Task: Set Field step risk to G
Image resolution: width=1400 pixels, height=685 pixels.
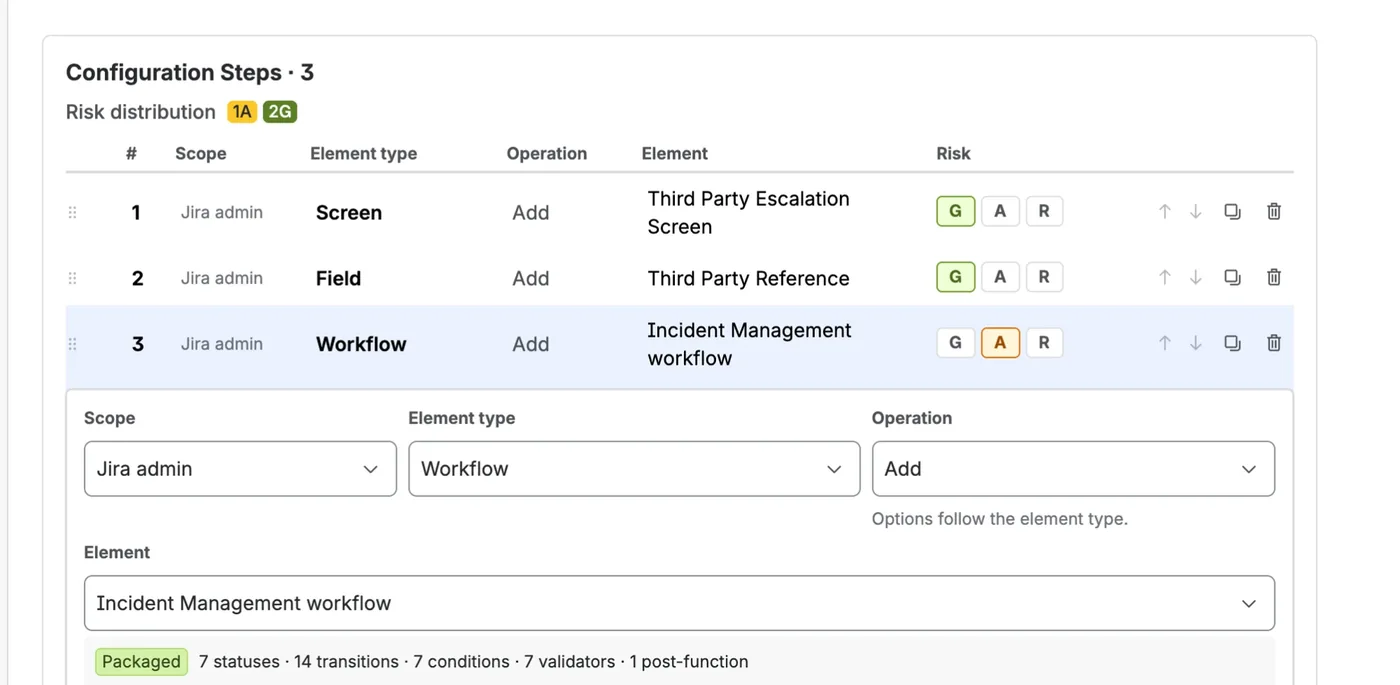Action: (956, 277)
